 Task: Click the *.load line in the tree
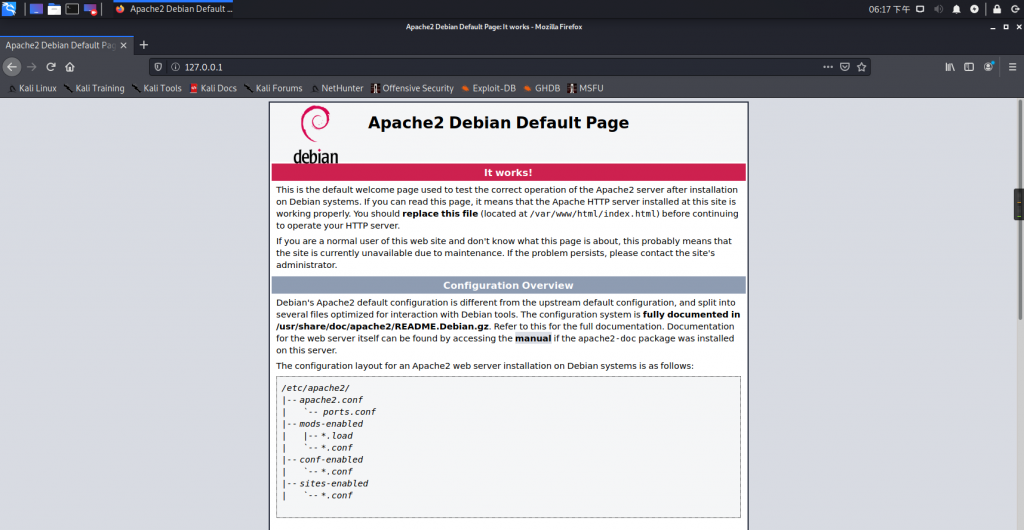tap(336, 436)
